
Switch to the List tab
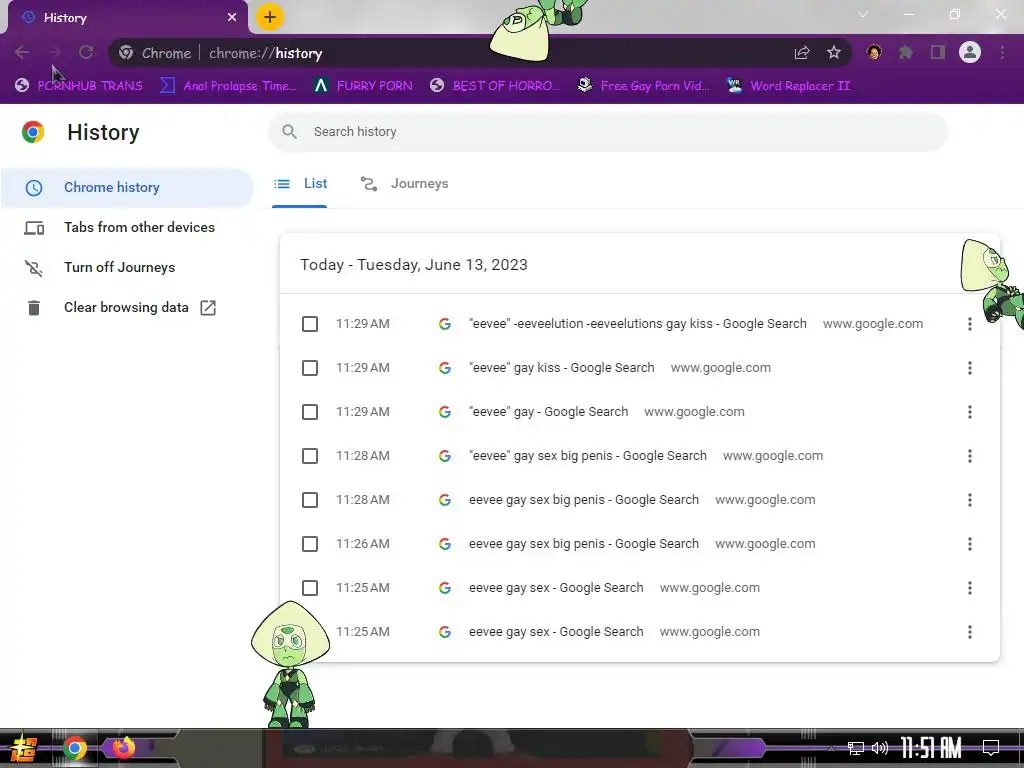click(300, 184)
